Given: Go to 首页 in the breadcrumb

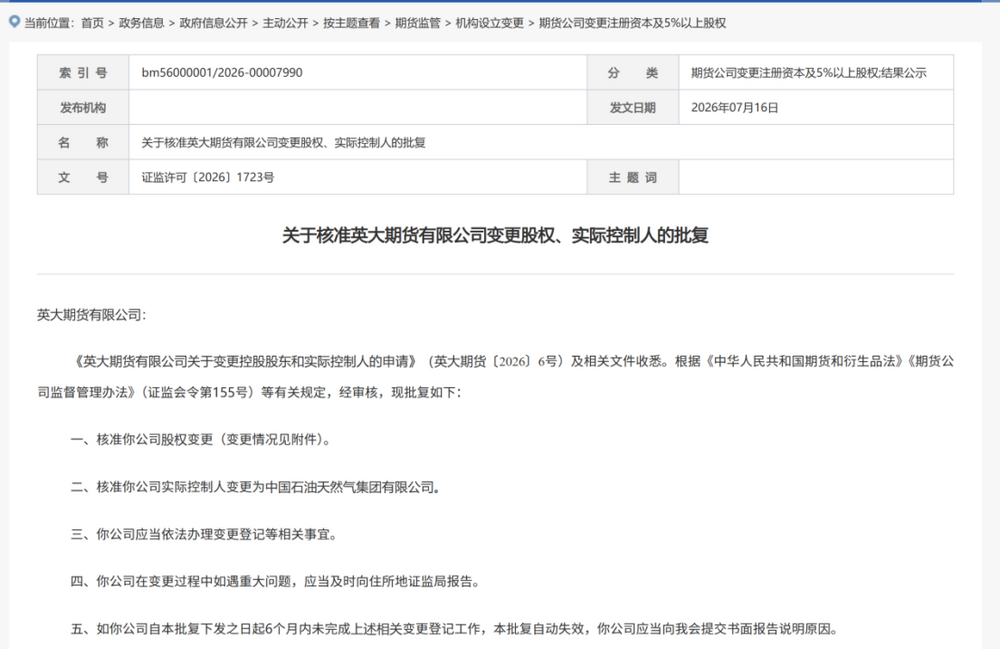Looking at the screenshot, I should 92,23.
